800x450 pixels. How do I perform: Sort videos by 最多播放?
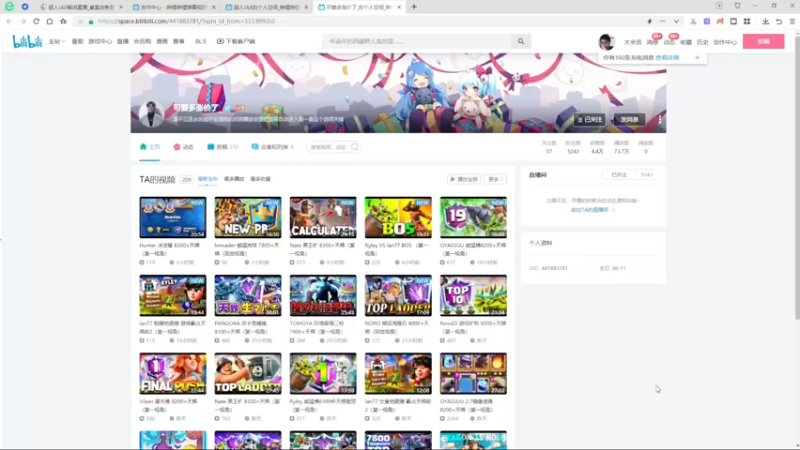[x=234, y=179]
